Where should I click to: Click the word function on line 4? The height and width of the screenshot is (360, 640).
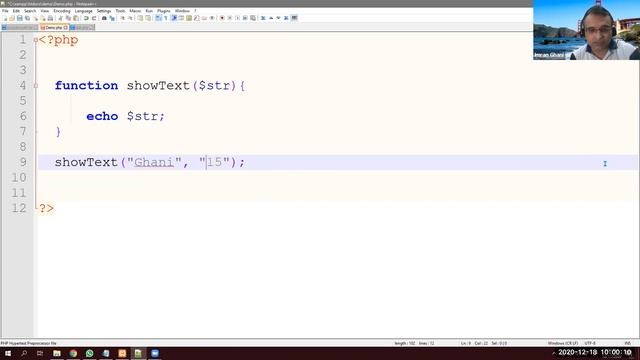coord(86,85)
